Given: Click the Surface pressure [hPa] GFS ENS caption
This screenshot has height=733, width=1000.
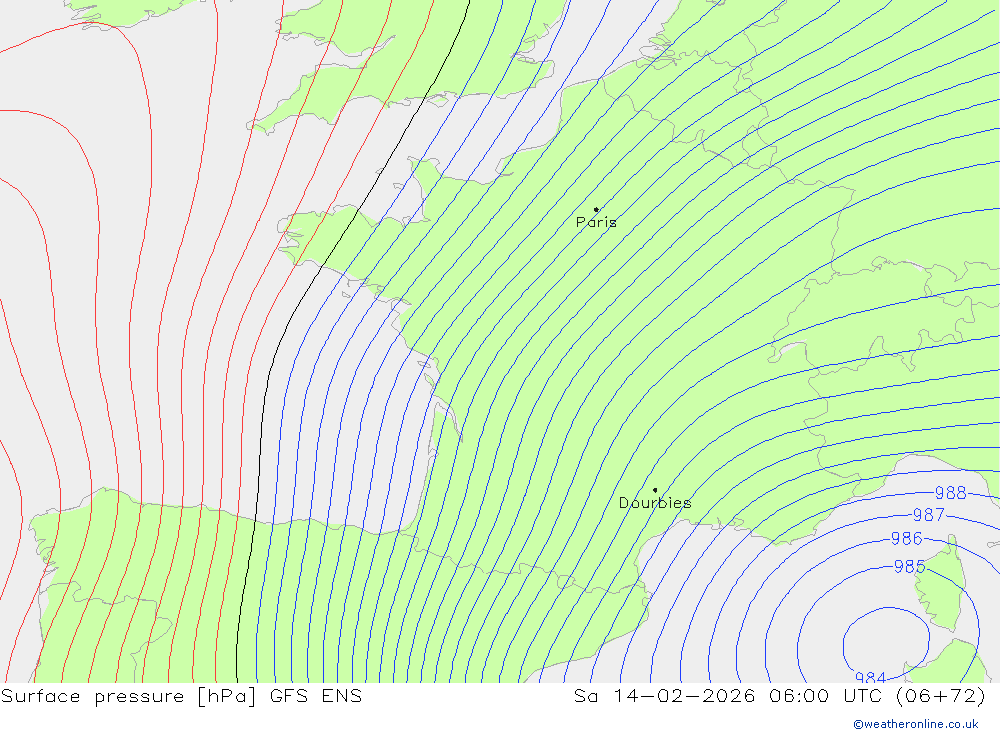Looking at the screenshot, I should pyautogui.click(x=181, y=696).
